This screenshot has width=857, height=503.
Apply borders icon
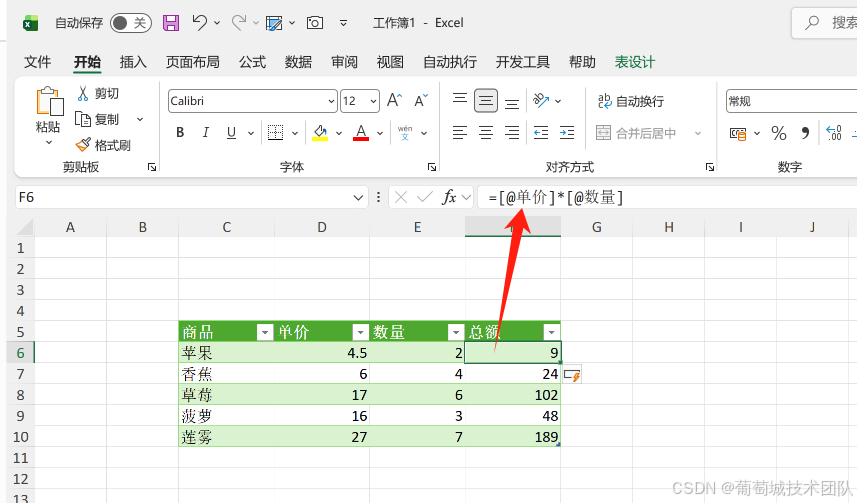(x=275, y=132)
